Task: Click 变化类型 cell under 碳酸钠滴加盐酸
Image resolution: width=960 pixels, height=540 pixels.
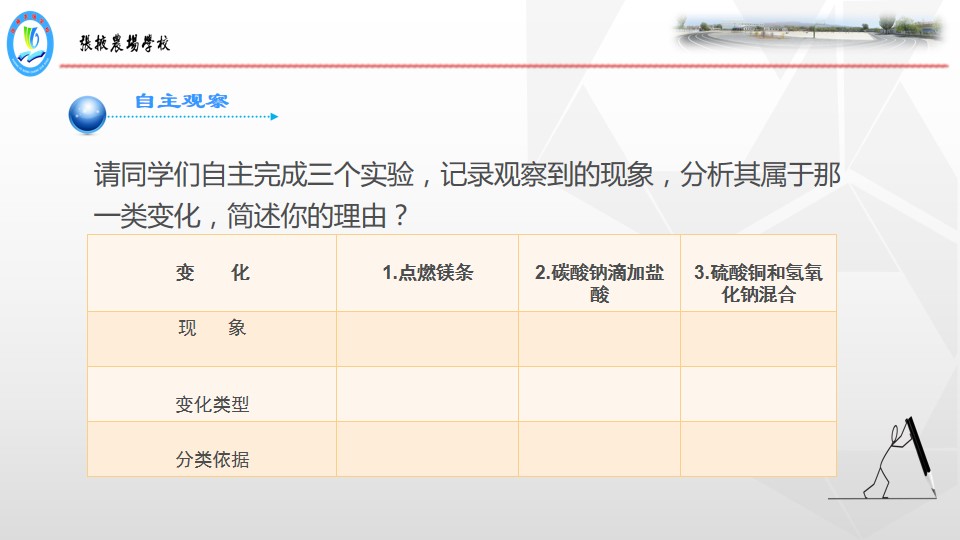Action: pos(599,394)
